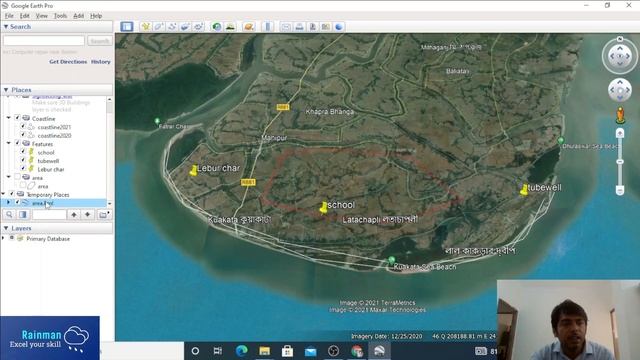Click the Record a Tour tool
The width and height of the screenshot is (640, 360).
[x=198, y=27]
